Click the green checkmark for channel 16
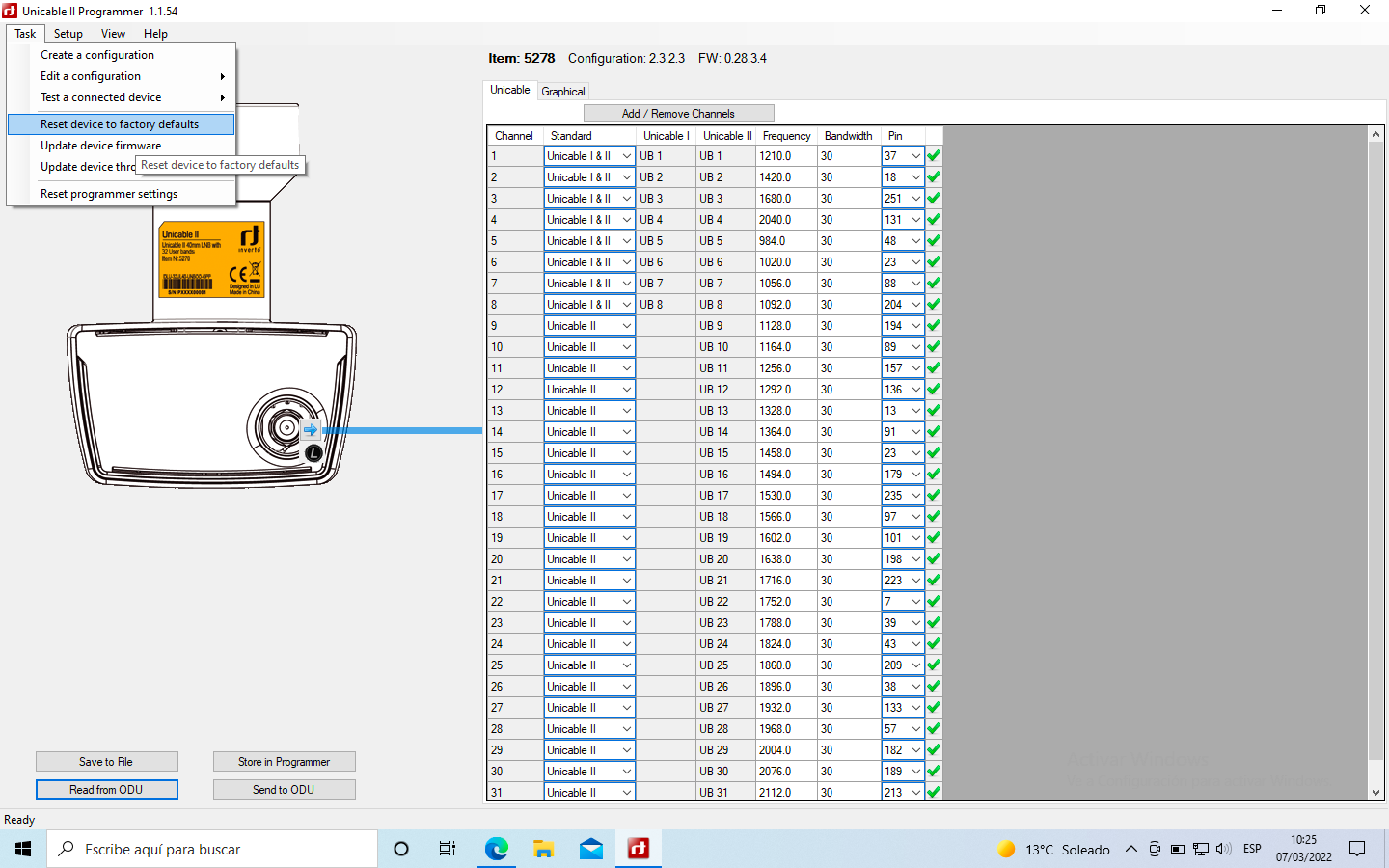This screenshot has width=1389, height=868. (934, 475)
